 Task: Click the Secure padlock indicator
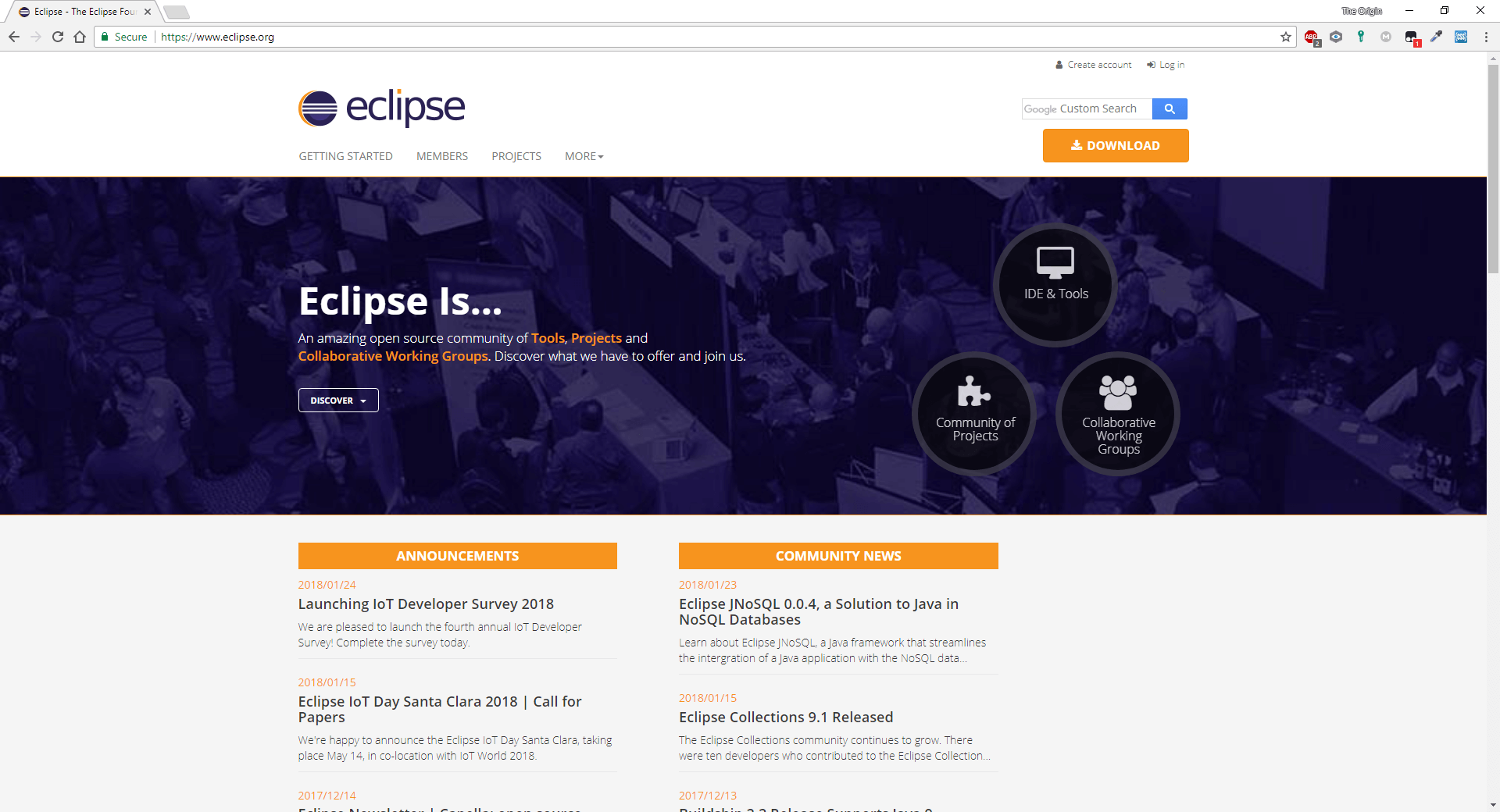(x=123, y=37)
